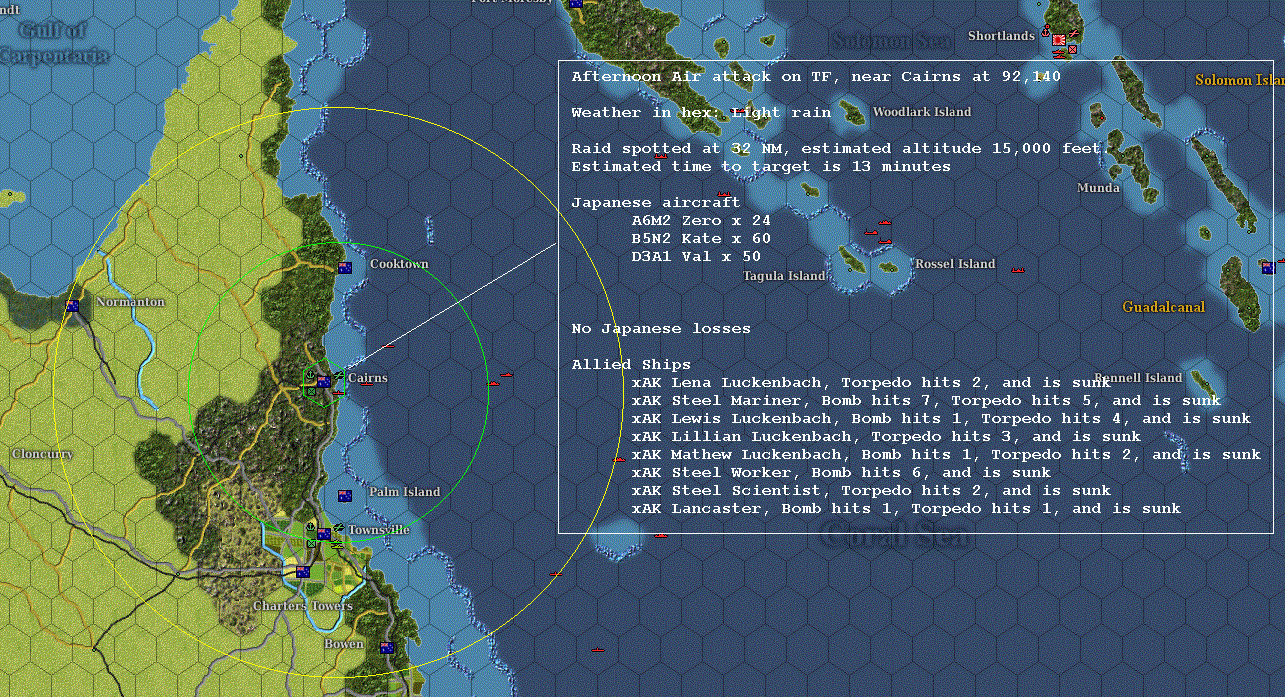Open the Cairns port anchor icon
Image resolution: width=1285 pixels, height=697 pixels.
pos(310,375)
